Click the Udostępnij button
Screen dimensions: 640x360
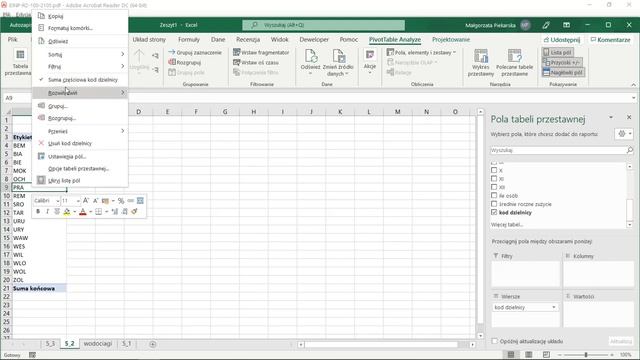[562, 40]
